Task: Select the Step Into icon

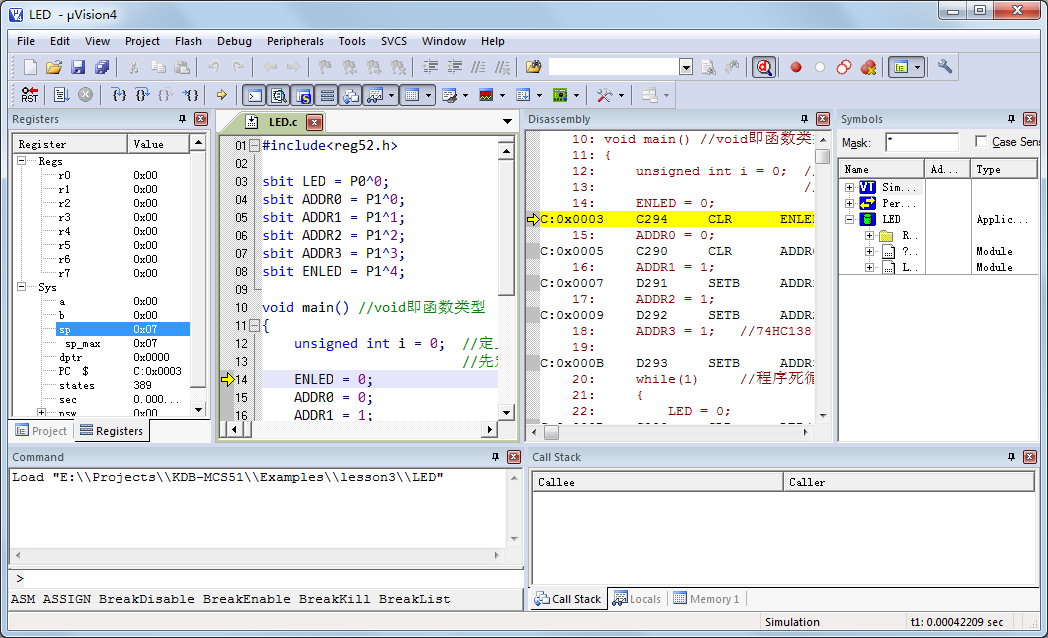Action: 118,94
